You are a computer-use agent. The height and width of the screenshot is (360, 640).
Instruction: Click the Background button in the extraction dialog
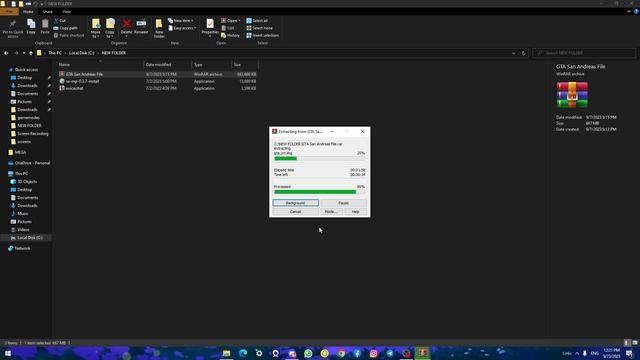point(296,203)
